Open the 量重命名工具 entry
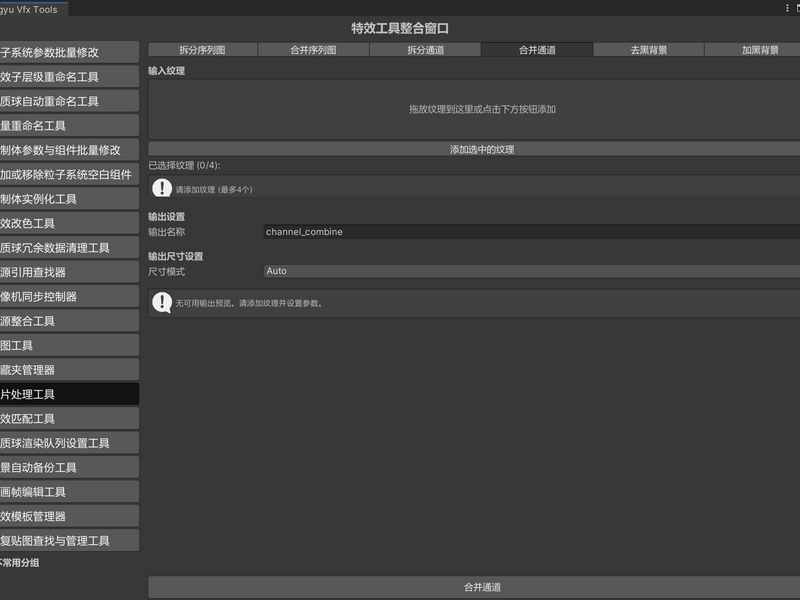 click(69, 126)
